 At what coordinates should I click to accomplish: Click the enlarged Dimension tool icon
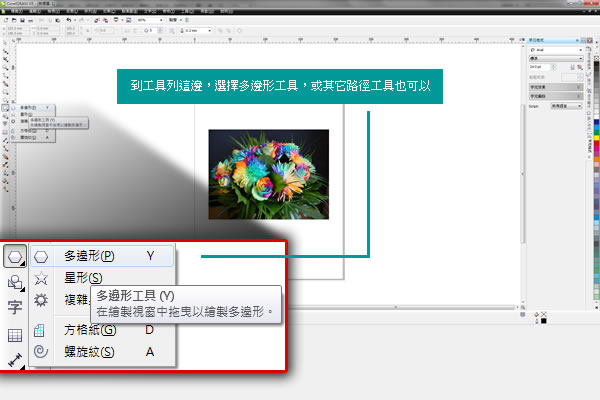tap(15, 360)
